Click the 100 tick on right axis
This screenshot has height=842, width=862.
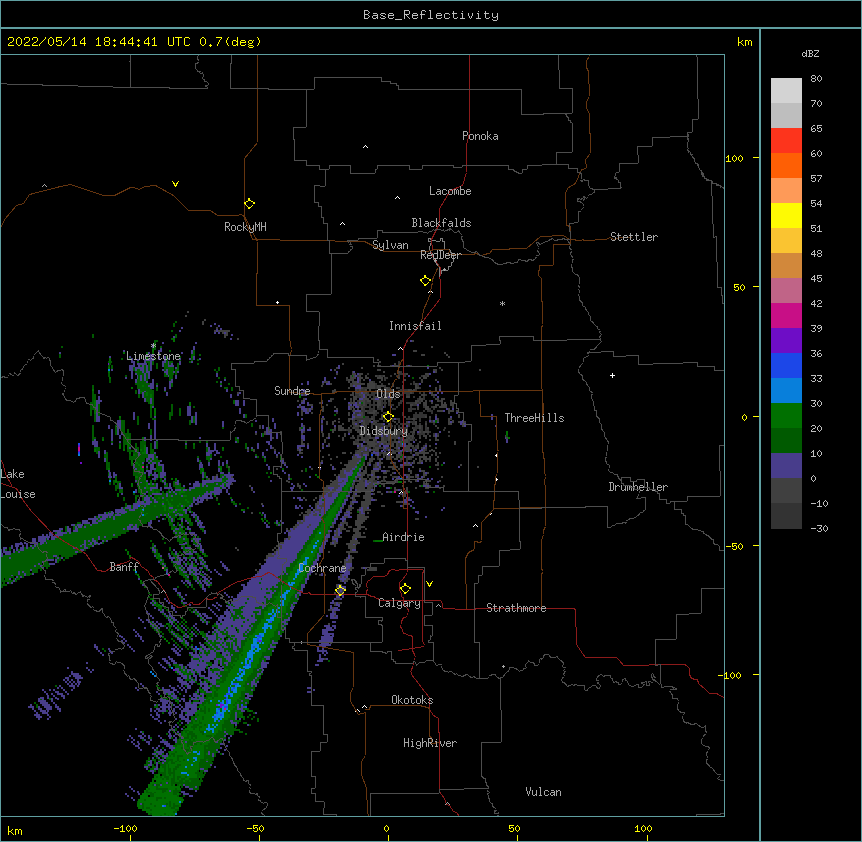click(x=734, y=158)
